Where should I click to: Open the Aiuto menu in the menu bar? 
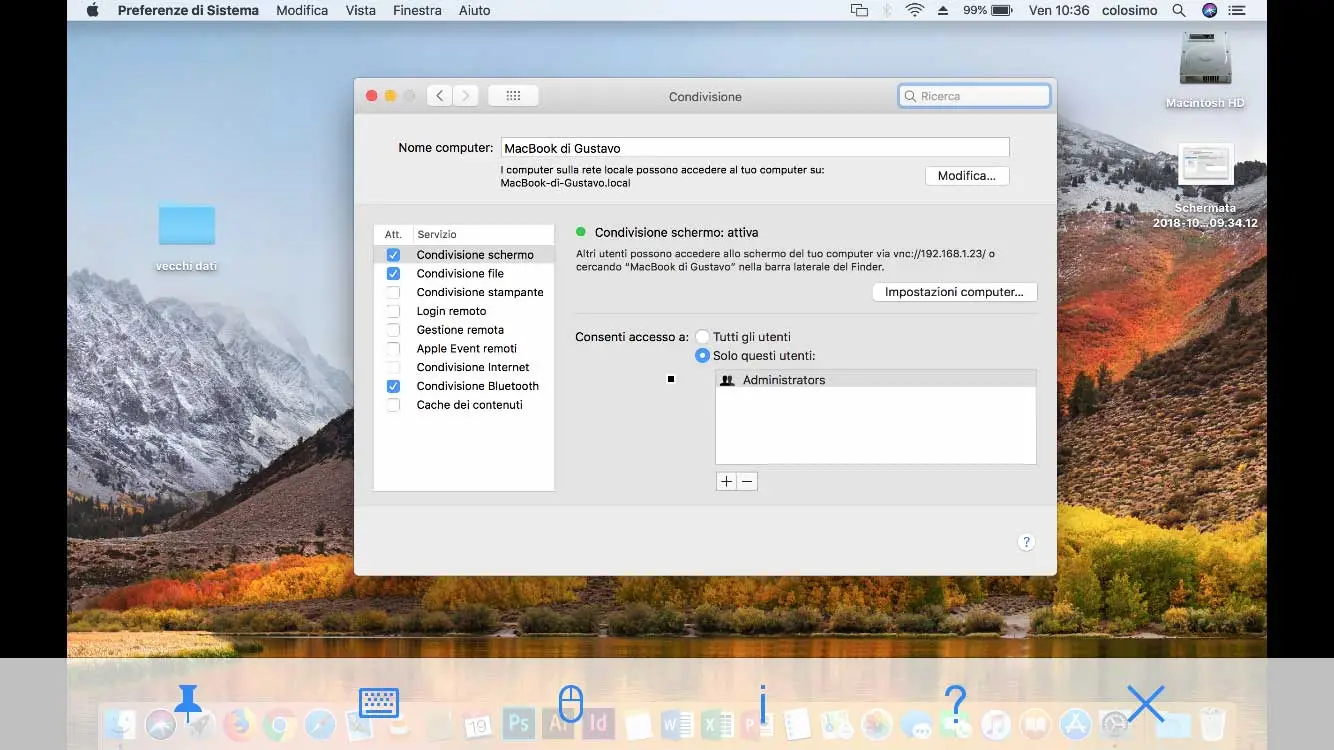473,10
